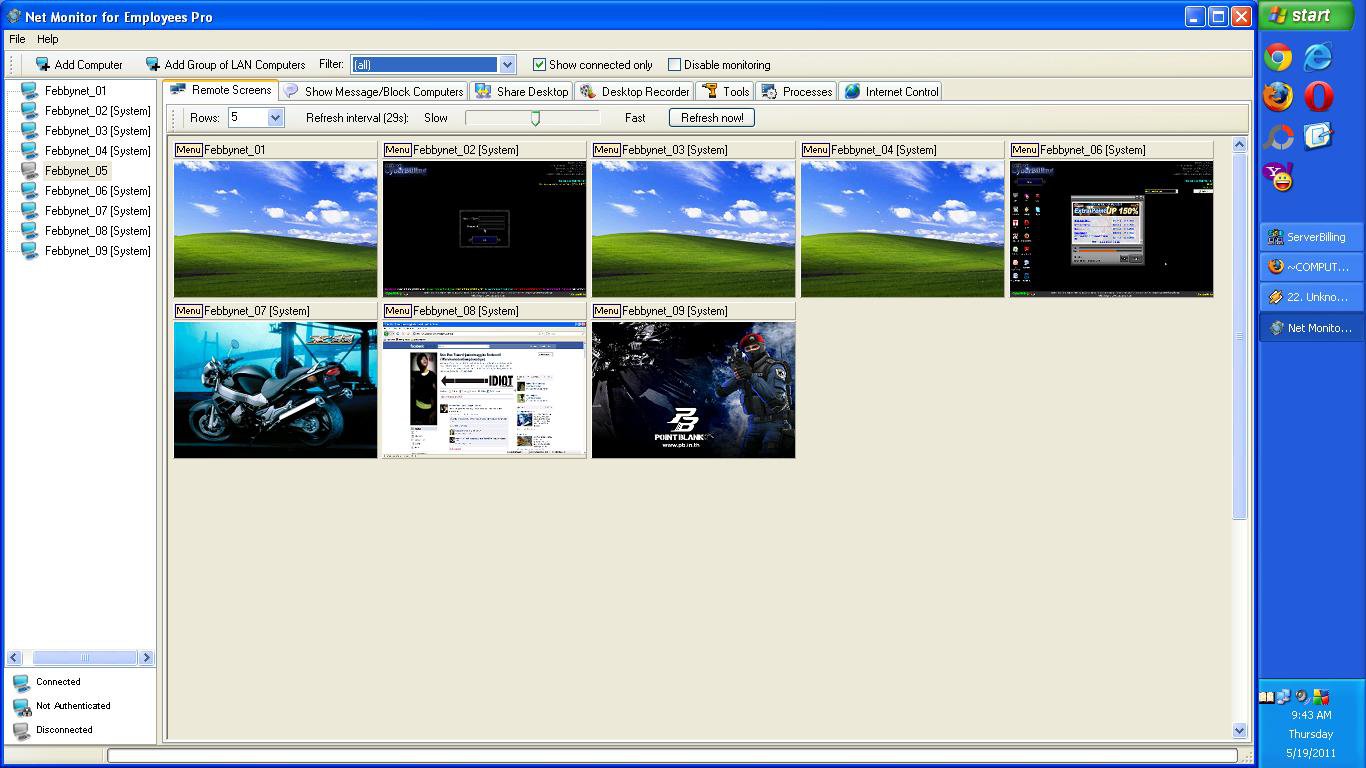1366x768 pixels.
Task: Open the Menu dropdown for Febbynet_07 screen
Action: point(188,311)
